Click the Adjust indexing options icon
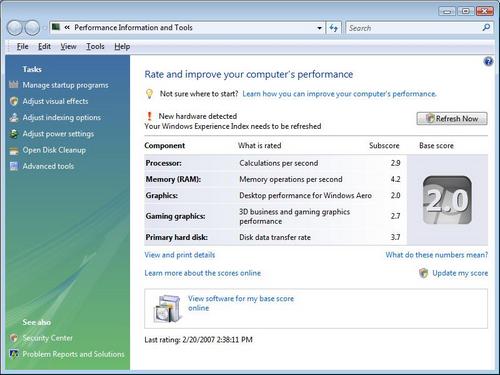The image size is (500, 375). tap(14, 117)
